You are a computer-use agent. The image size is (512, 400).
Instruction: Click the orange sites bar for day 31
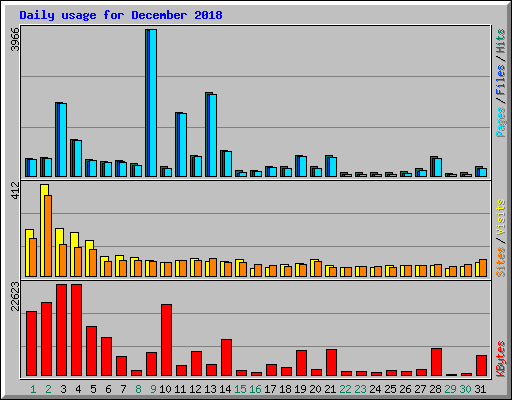click(483, 268)
